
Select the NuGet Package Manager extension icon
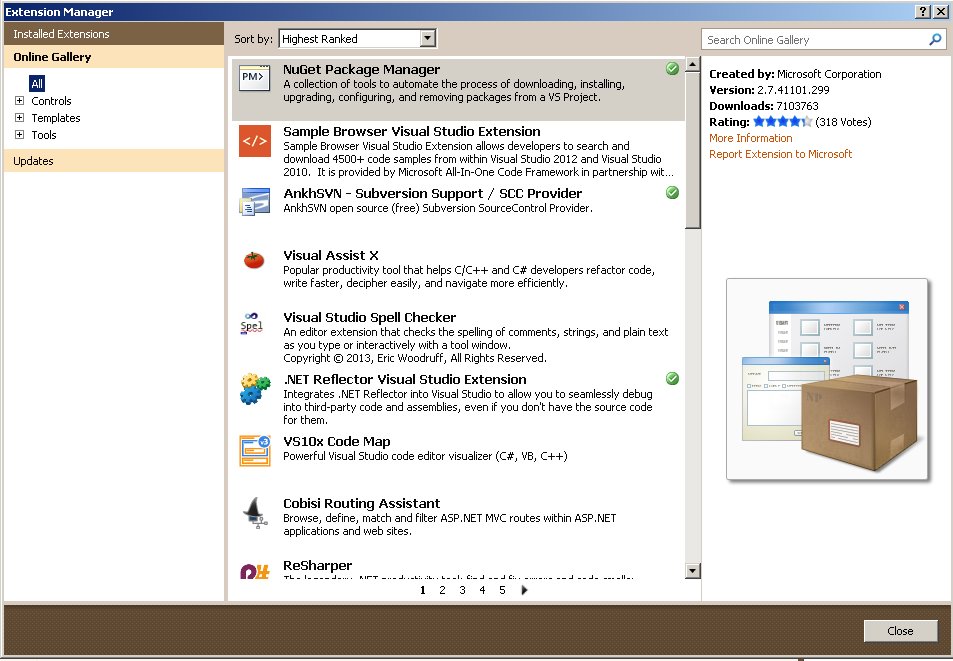[x=254, y=78]
